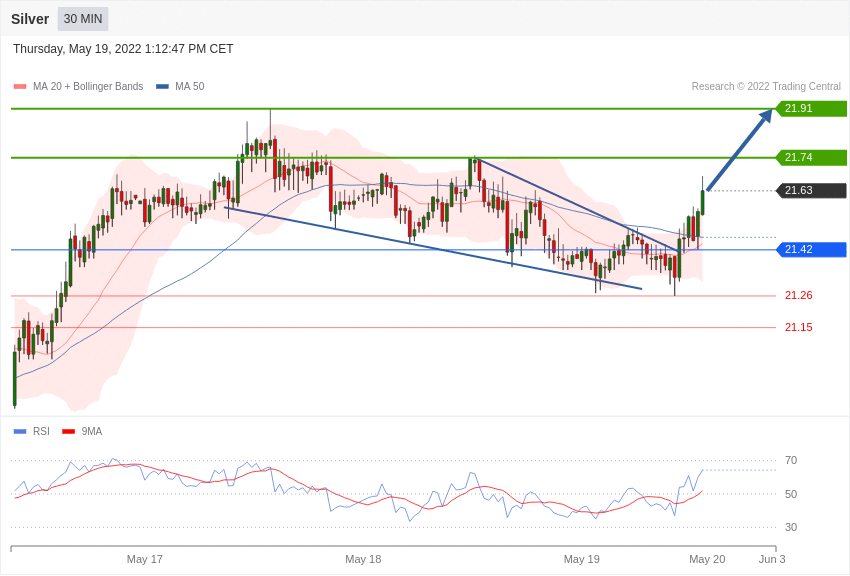Viewport: 850px width, 576px height.
Task: Click the 21.26 red support level value
Action: 799,295
